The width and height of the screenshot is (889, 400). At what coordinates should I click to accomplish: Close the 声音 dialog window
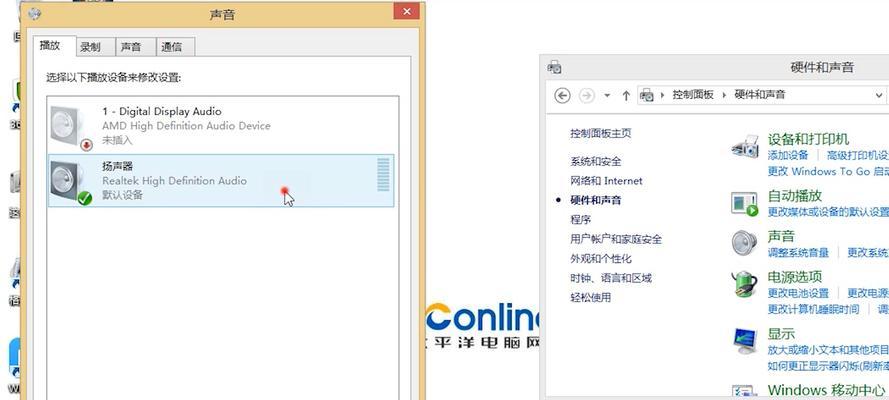click(407, 11)
